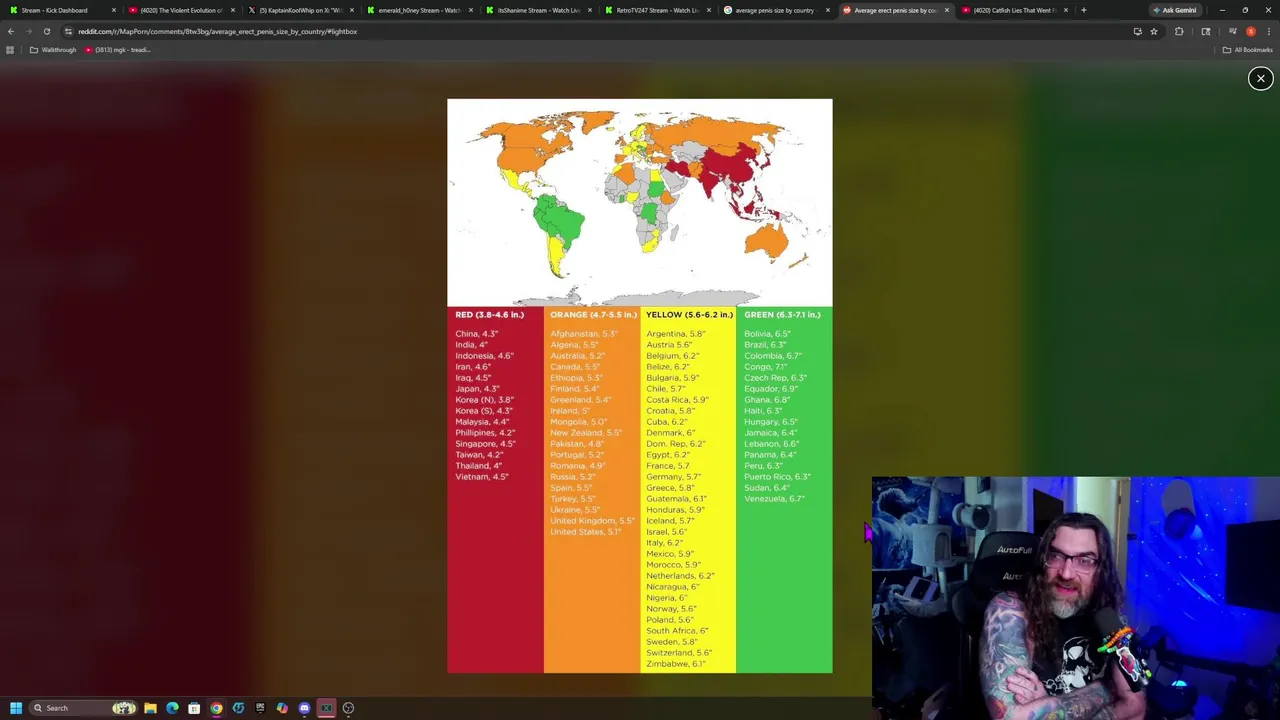Reload the current Reddit page
The height and width of the screenshot is (720, 1280).
pyautogui.click(x=46, y=31)
